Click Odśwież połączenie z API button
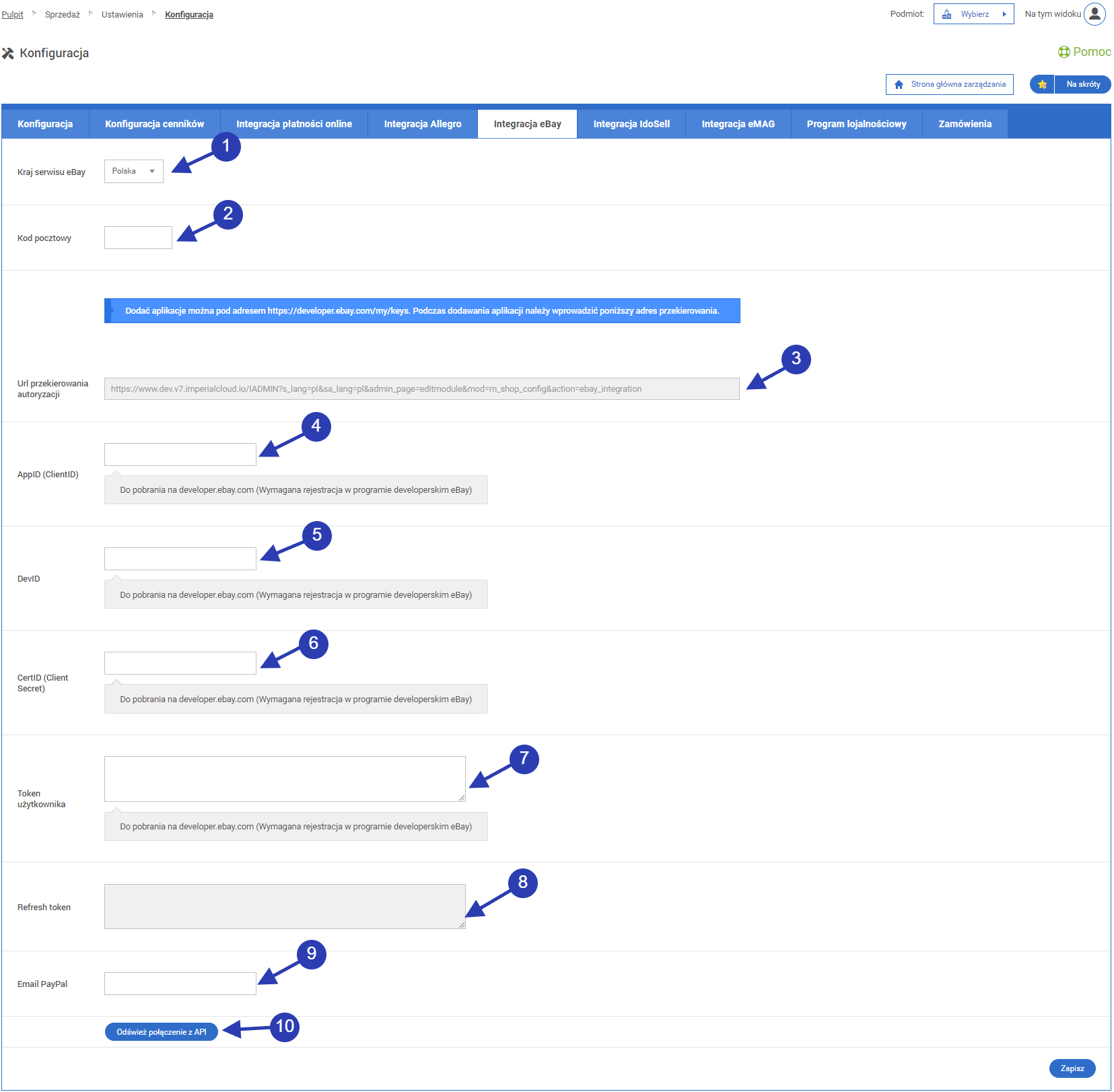 162,1032
